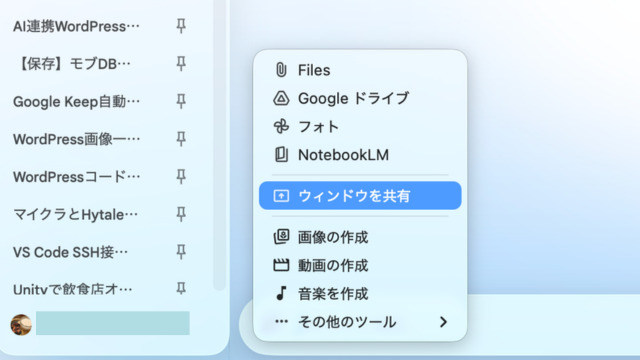Image resolution: width=640 pixels, height=360 pixels.
Task: Open the Unityで飲食店オ chat
Action: [x=73, y=289]
